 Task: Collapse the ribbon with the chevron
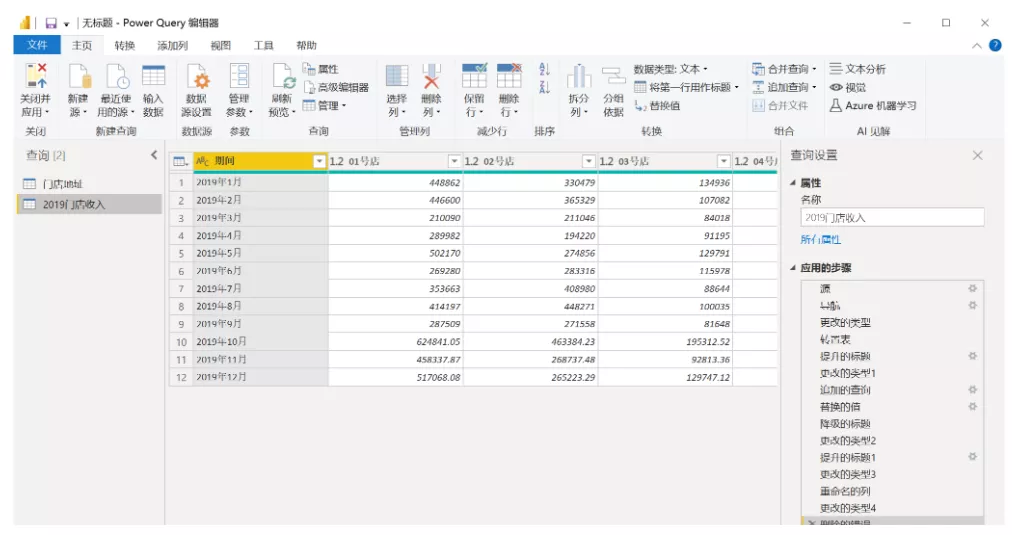click(977, 46)
